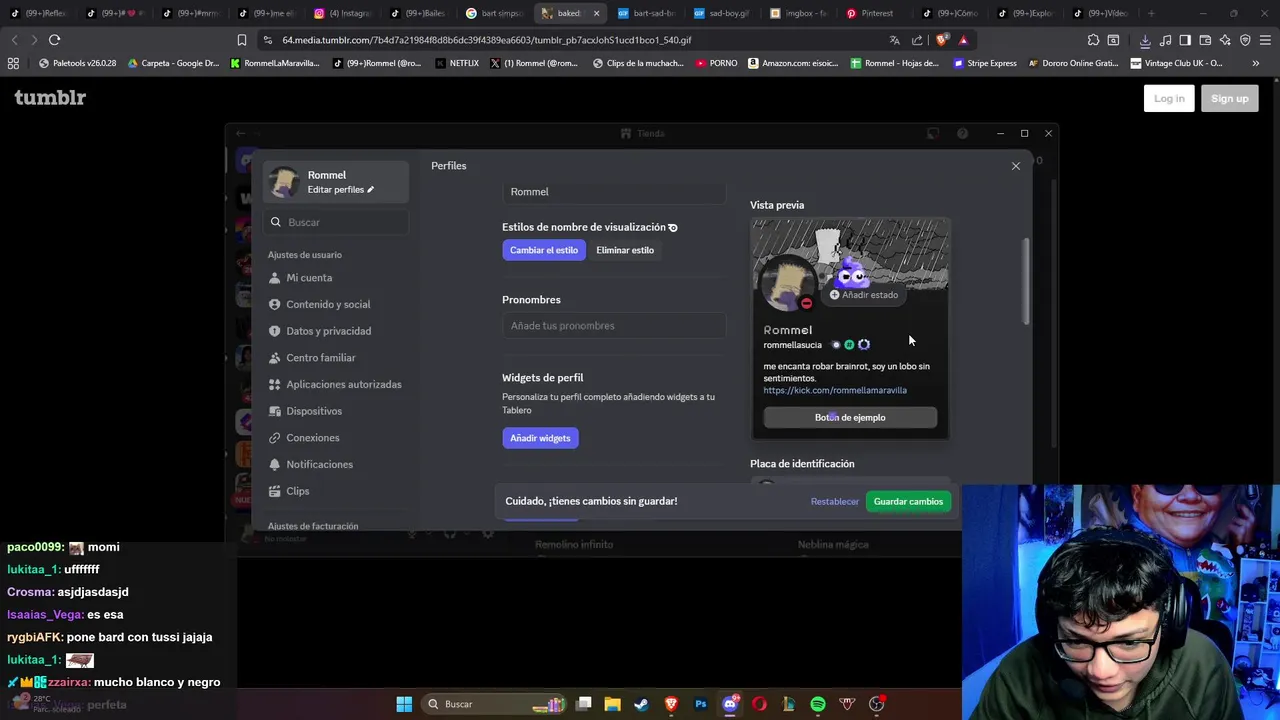1280x720 pixels.
Task: Click the info icon beside Estilos de nombre
Action: 673,228
